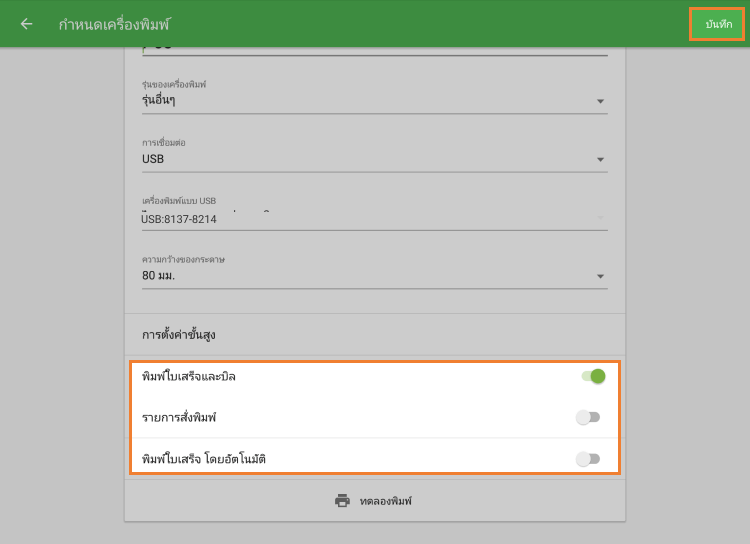Disable the พิมพ์ใบเสร็จและบิล switch
This screenshot has height=544, width=750.
(x=592, y=377)
